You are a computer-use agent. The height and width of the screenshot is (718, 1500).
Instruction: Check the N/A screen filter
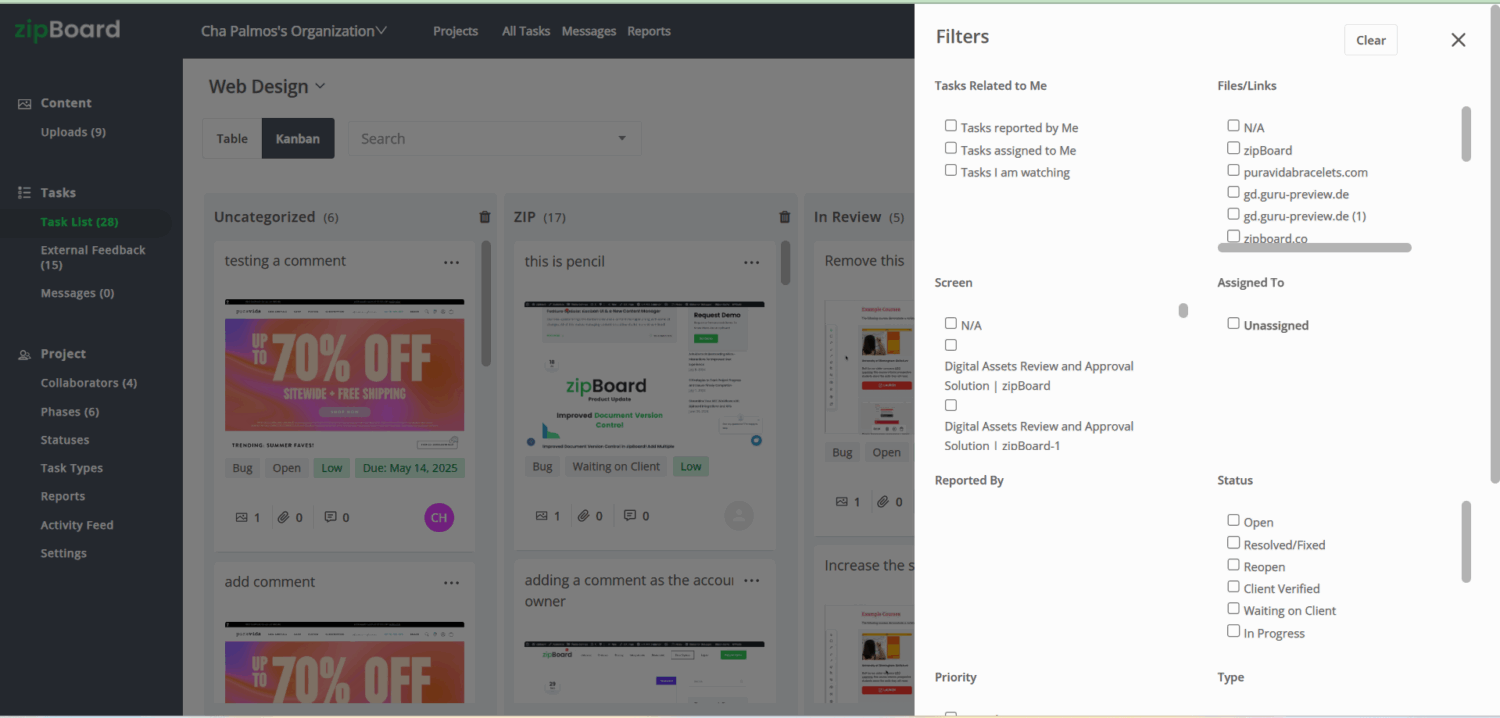pos(951,323)
